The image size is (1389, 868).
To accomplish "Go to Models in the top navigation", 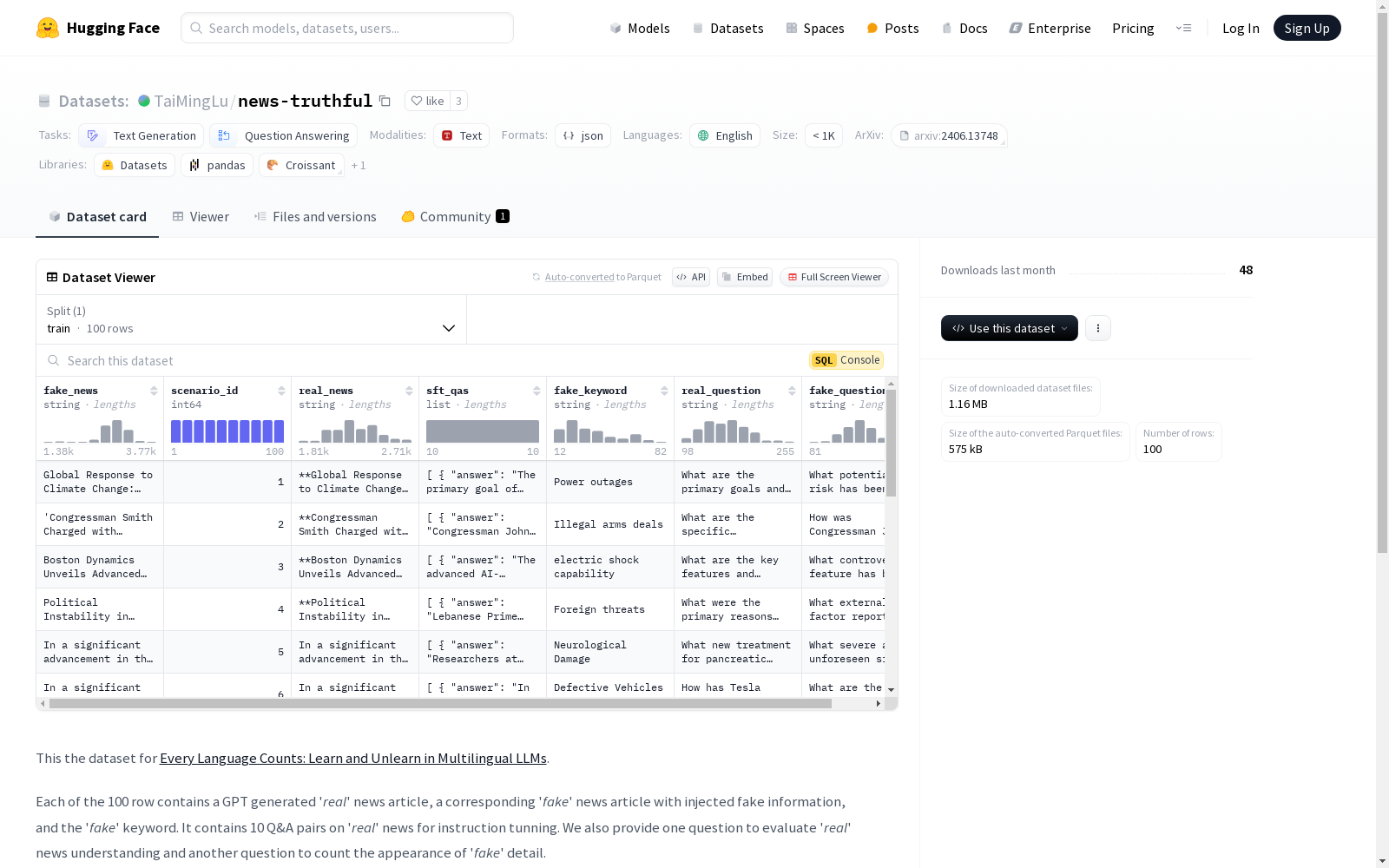I will tap(640, 28).
